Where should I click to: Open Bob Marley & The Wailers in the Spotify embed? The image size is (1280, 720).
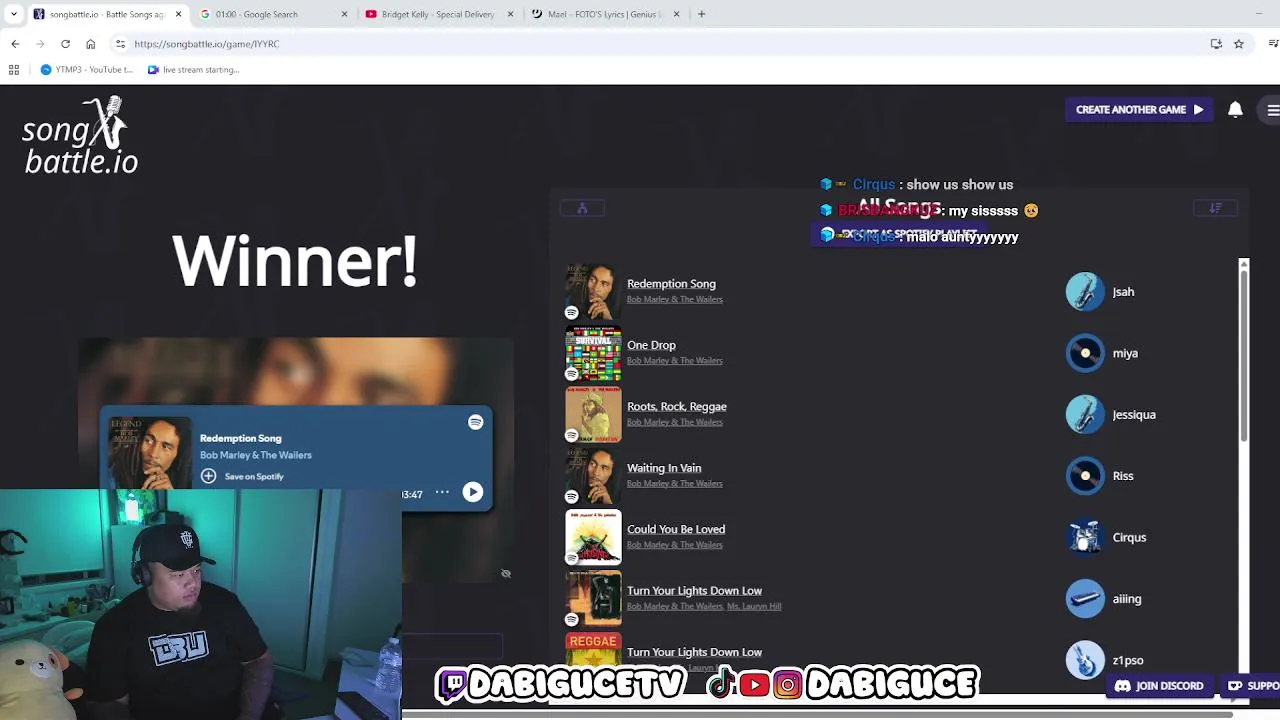coord(255,455)
